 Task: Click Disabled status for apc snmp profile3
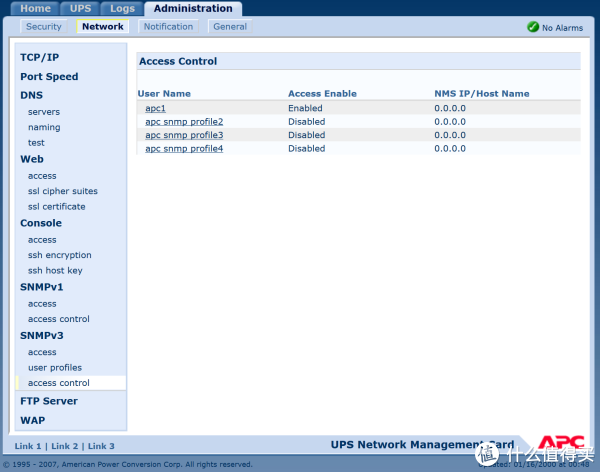click(x=307, y=135)
